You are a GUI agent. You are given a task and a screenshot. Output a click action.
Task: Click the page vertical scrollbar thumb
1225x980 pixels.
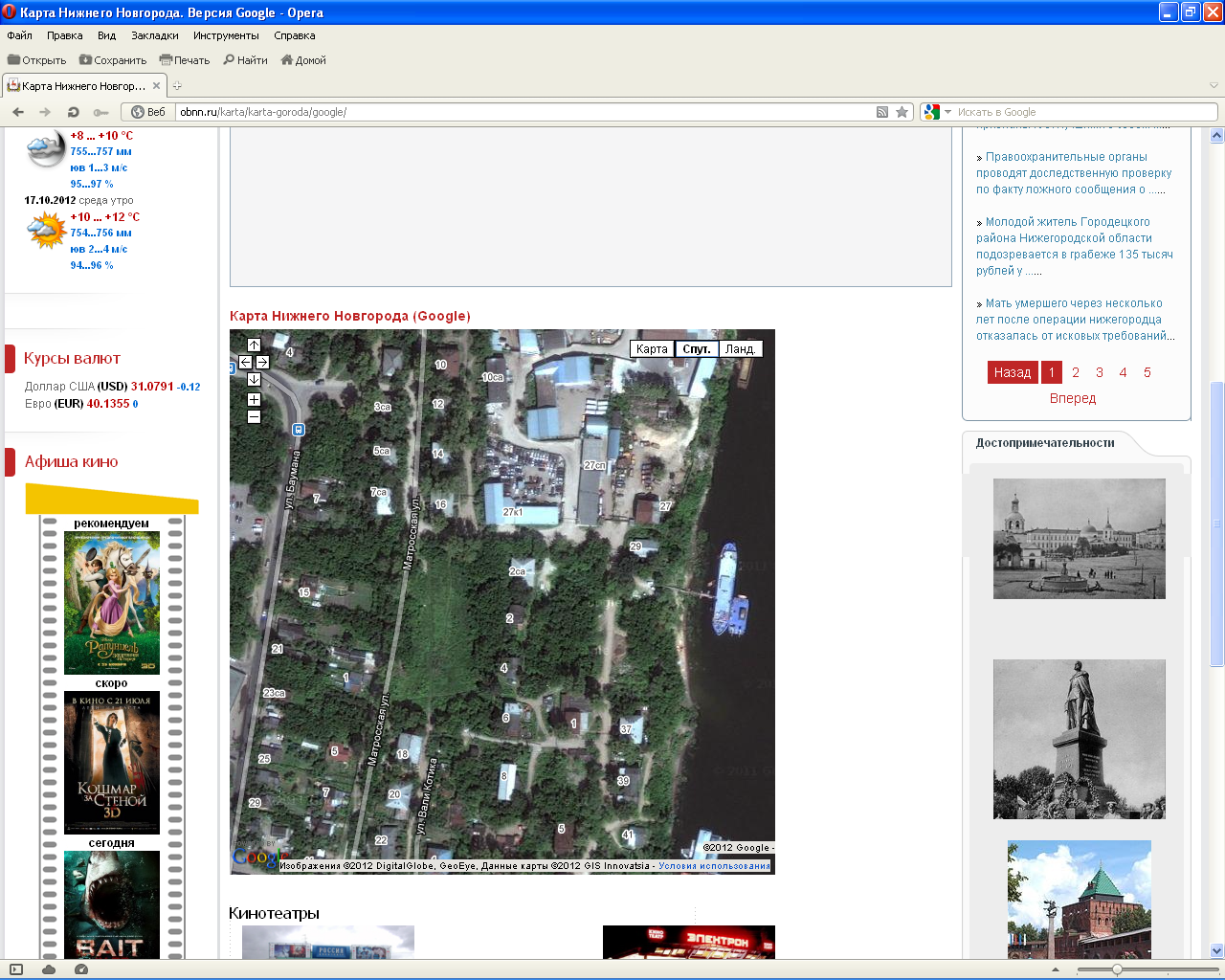pos(1216,523)
